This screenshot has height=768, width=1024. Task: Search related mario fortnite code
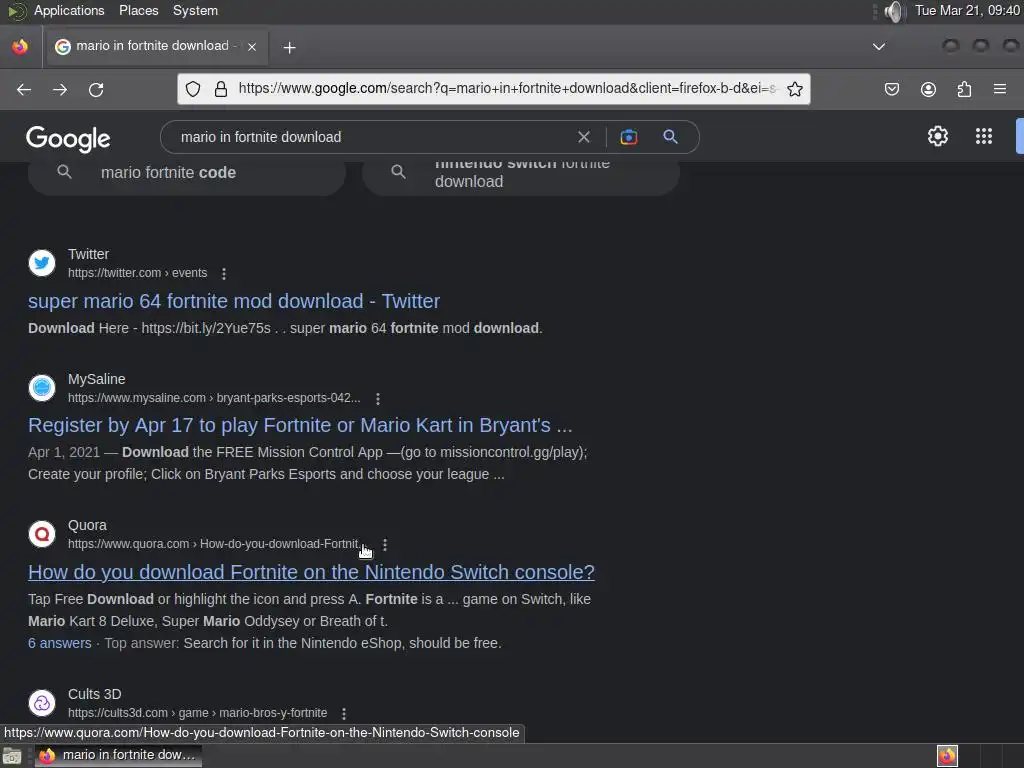(x=187, y=173)
